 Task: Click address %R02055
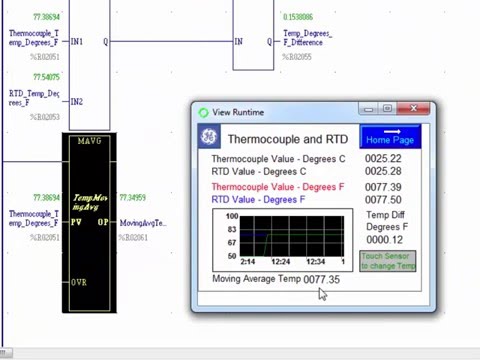297,57
